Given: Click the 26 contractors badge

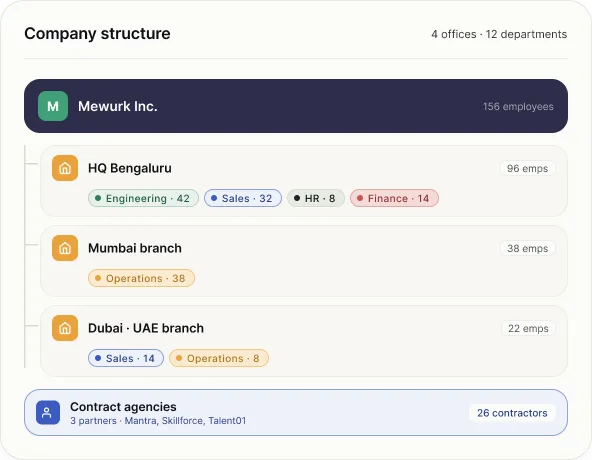Looking at the screenshot, I should [x=512, y=413].
